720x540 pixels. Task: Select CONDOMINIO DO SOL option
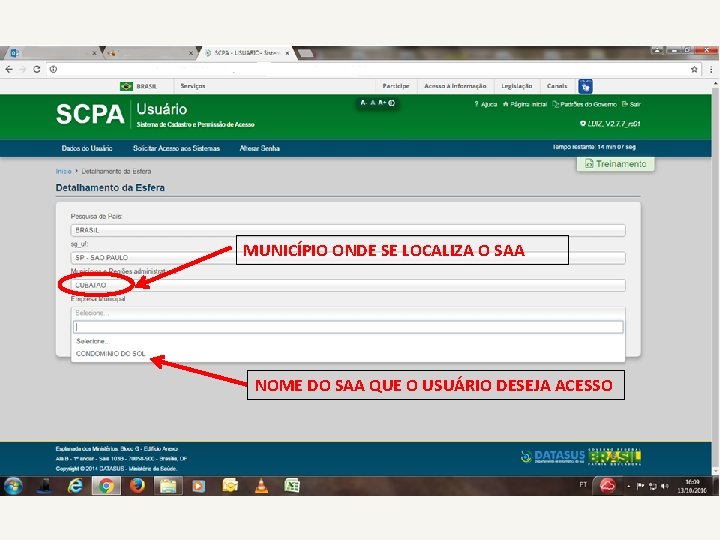(x=348, y=354)
